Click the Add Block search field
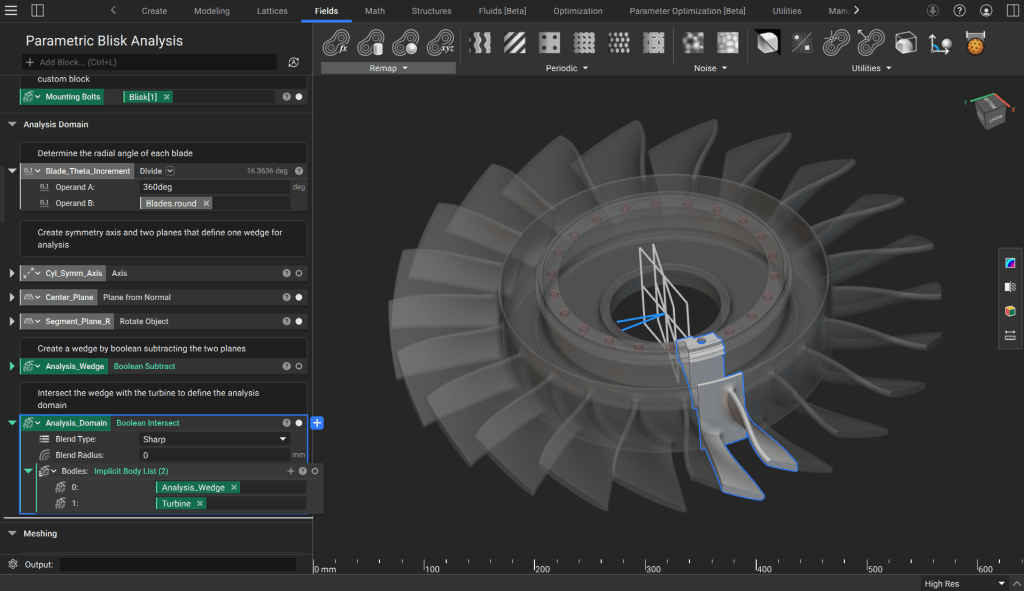 tap(150, 62)
